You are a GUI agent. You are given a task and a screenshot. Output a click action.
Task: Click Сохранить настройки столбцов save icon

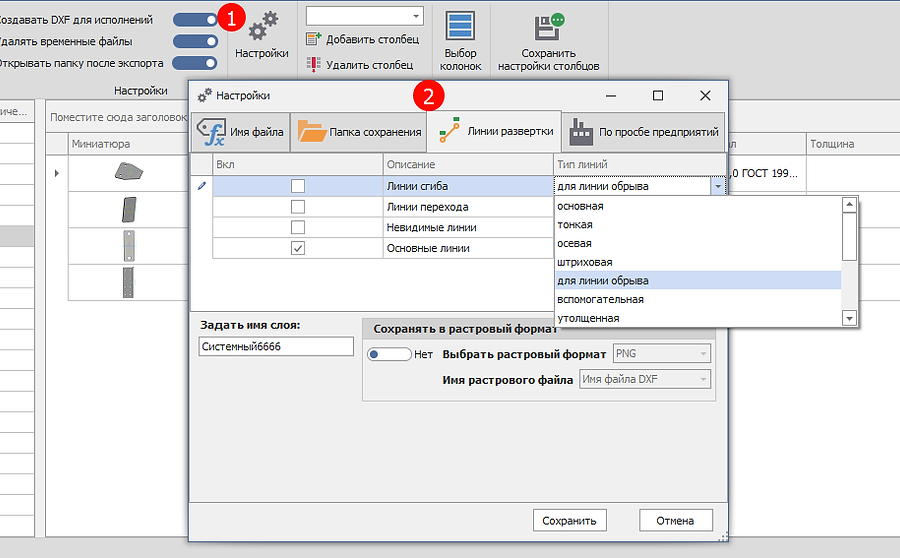[549, 27]
